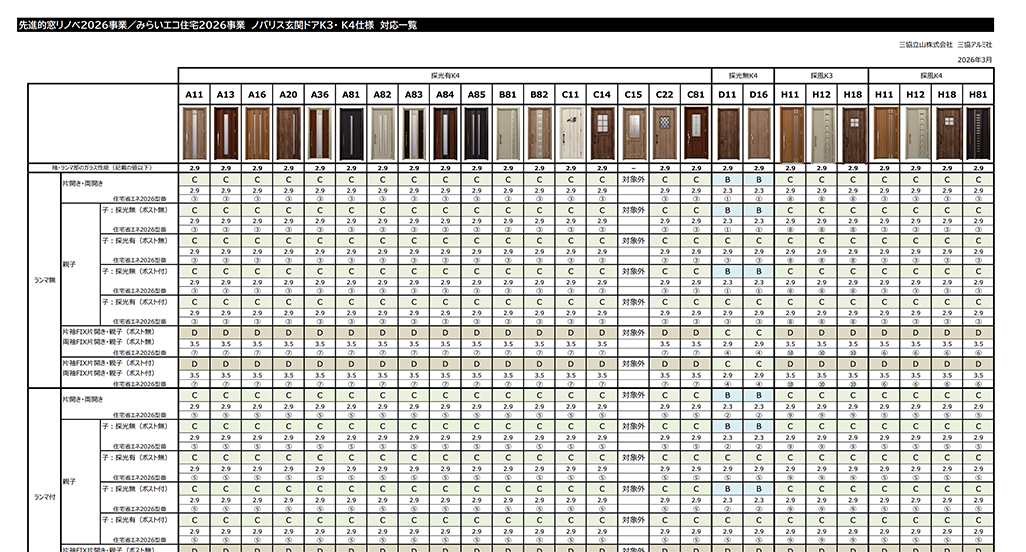The width and height of the screenshot is (1026, 552).
Task: Select the H81 door thumbnail
Action: tap(978, 133)
